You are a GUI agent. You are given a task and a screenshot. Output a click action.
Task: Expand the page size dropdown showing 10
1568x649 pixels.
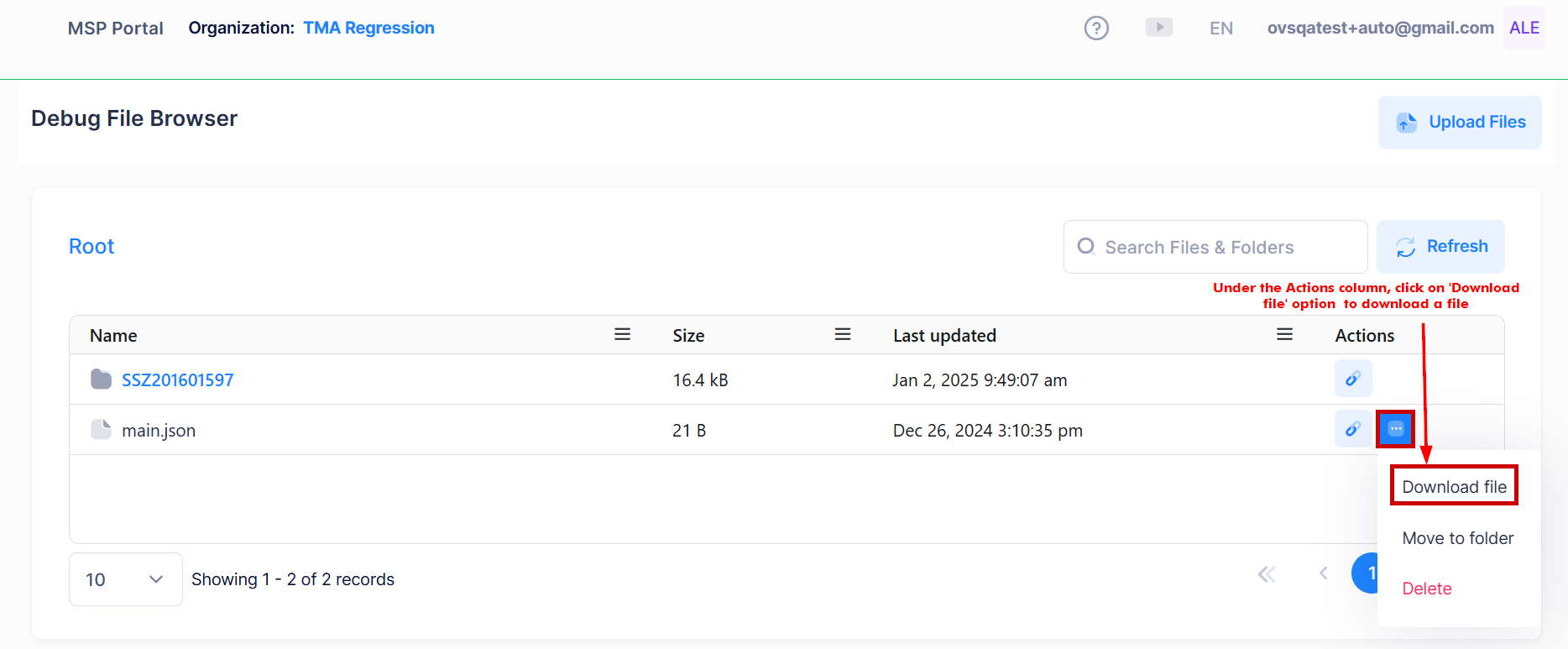pyautogui.click(x=125, y=579)
